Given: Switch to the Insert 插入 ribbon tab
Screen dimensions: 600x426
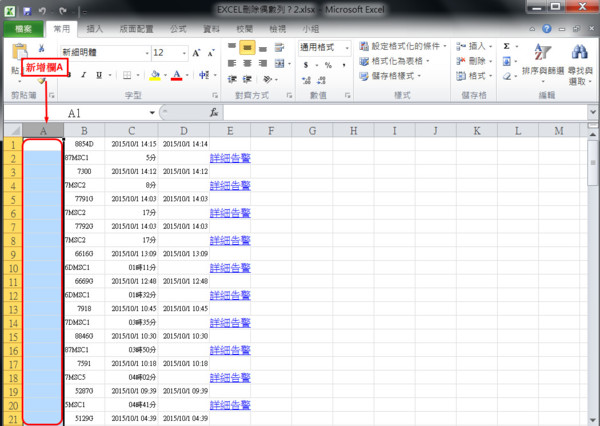Looking at the screenshot, I should [x=95, y=29].
